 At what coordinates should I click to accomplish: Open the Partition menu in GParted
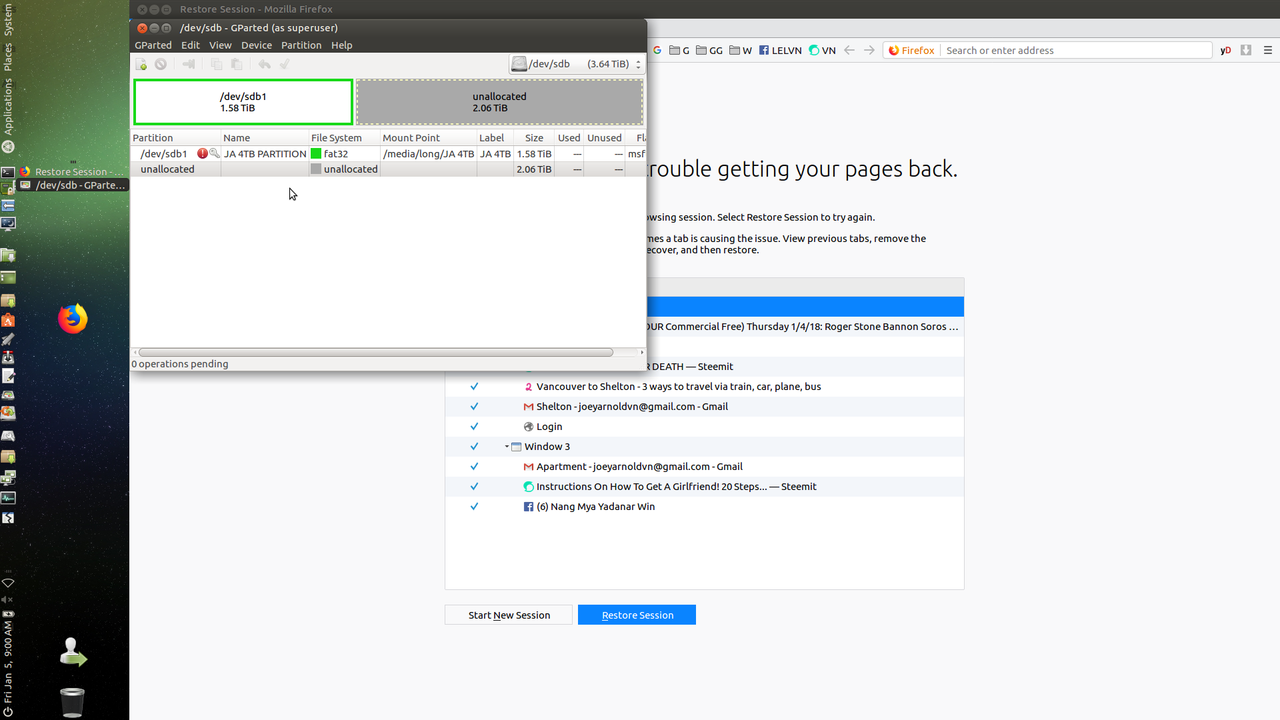(x=301, y=45)
